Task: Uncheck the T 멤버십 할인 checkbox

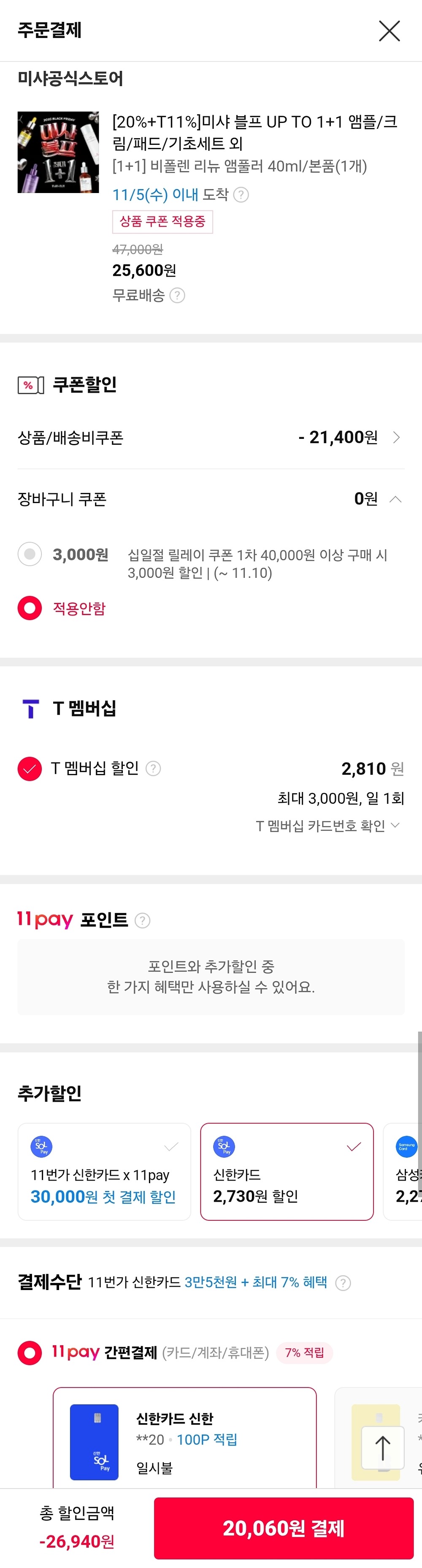Action: point(30,769)
